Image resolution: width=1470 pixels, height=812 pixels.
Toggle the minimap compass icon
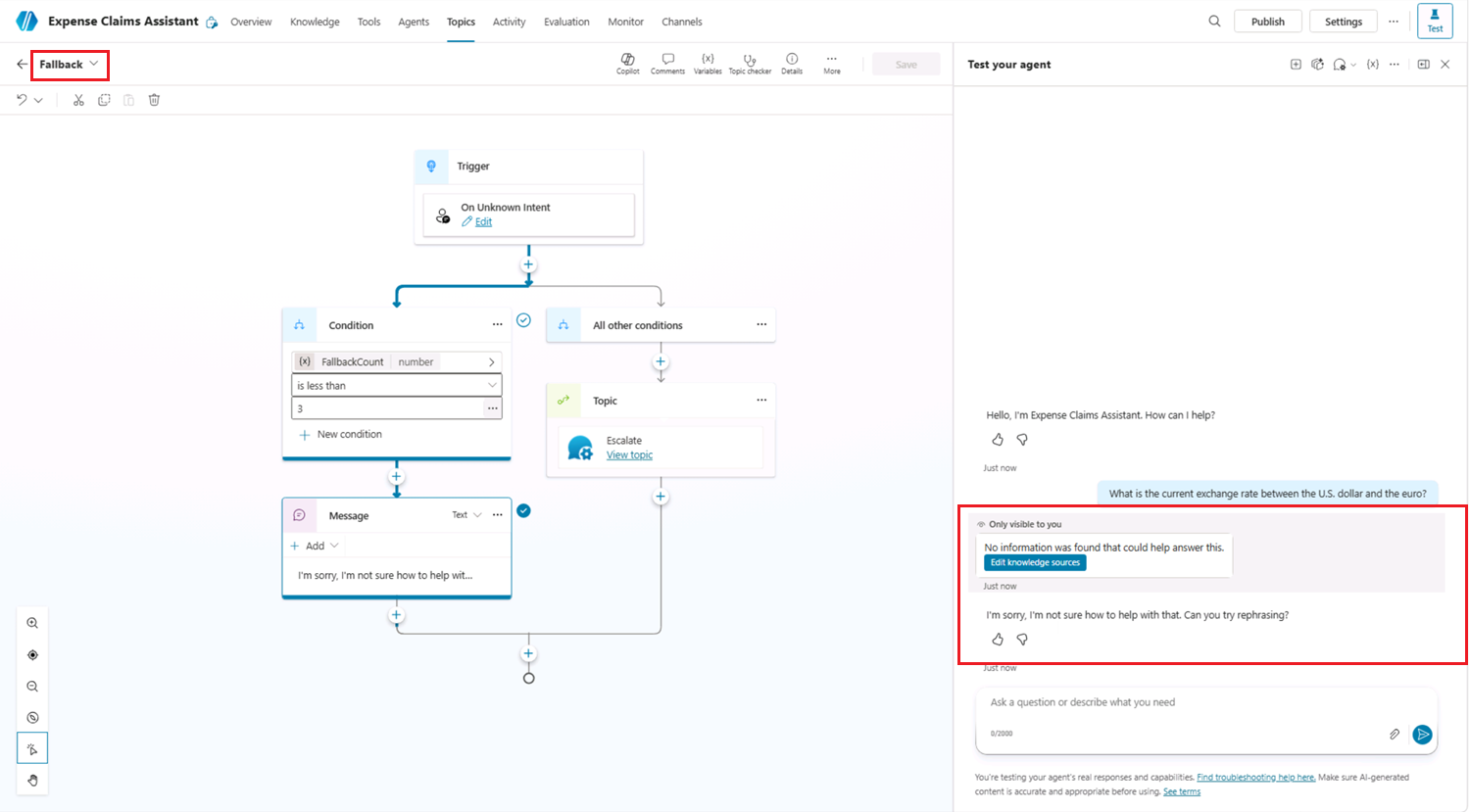32,718
